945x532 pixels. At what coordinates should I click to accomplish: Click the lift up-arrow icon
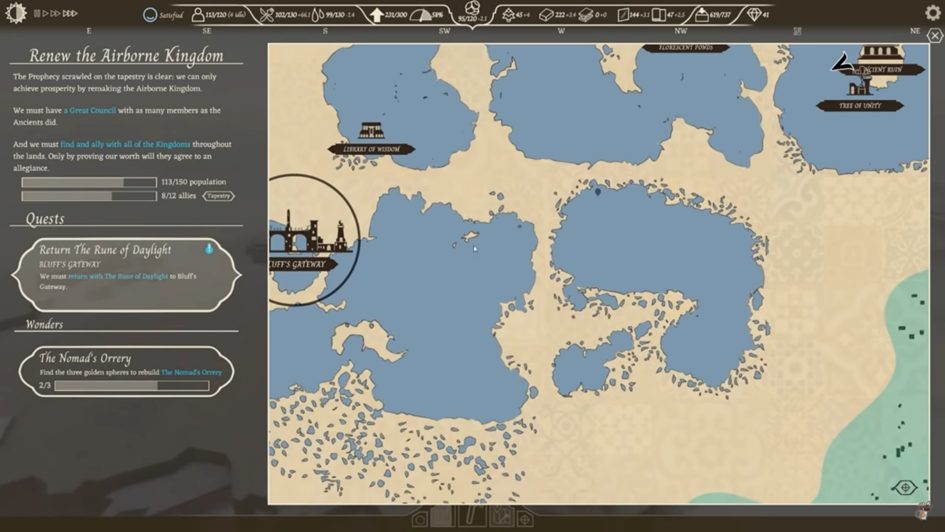coord(377,14)
